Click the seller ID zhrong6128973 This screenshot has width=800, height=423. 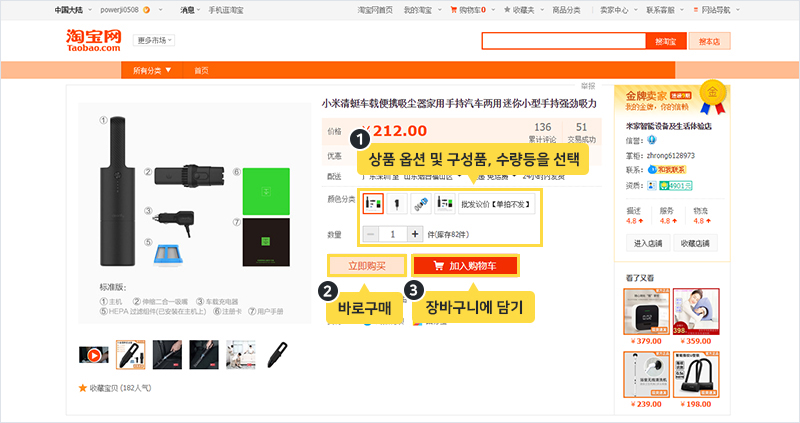point(670,156)
